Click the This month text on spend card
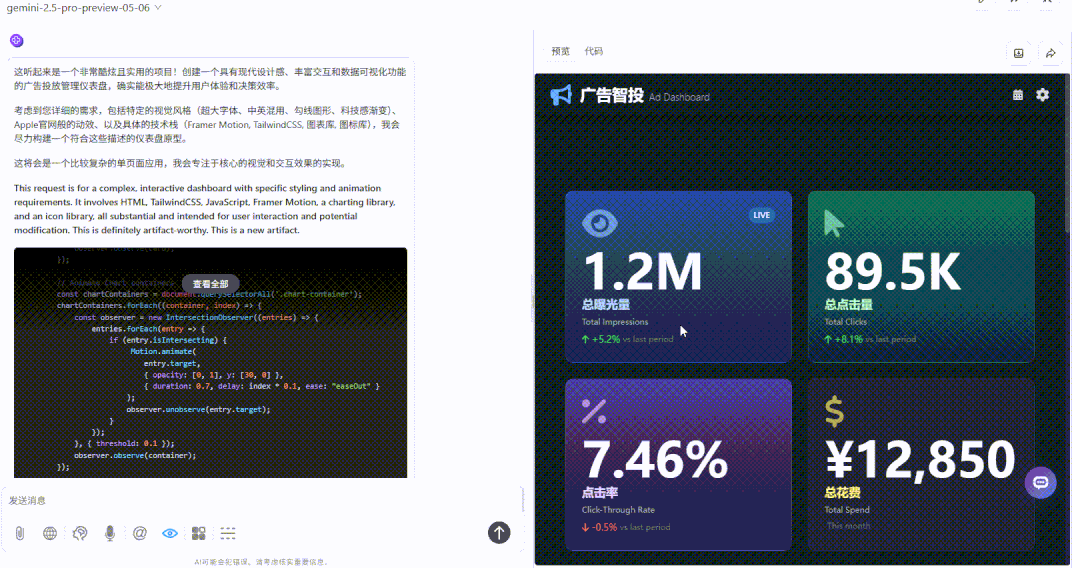This screenshot has height=568, width=1072. click(848, 526)
